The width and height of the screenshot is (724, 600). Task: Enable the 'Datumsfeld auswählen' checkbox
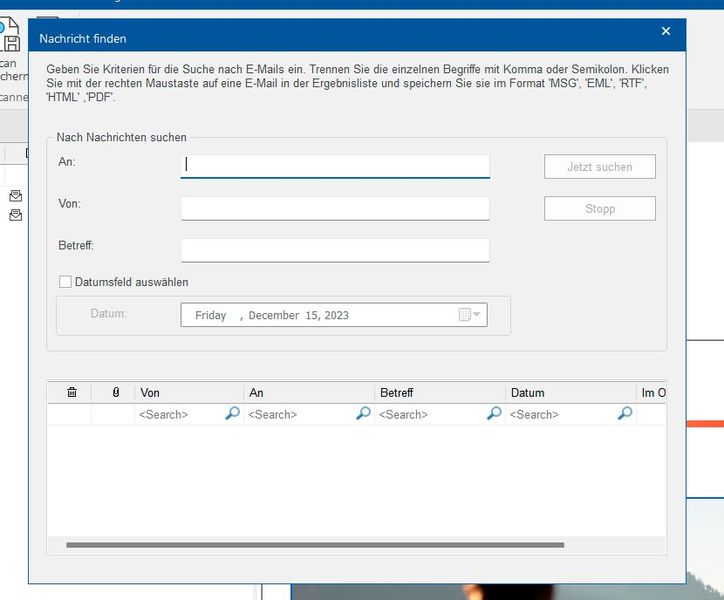coord(66,282)
